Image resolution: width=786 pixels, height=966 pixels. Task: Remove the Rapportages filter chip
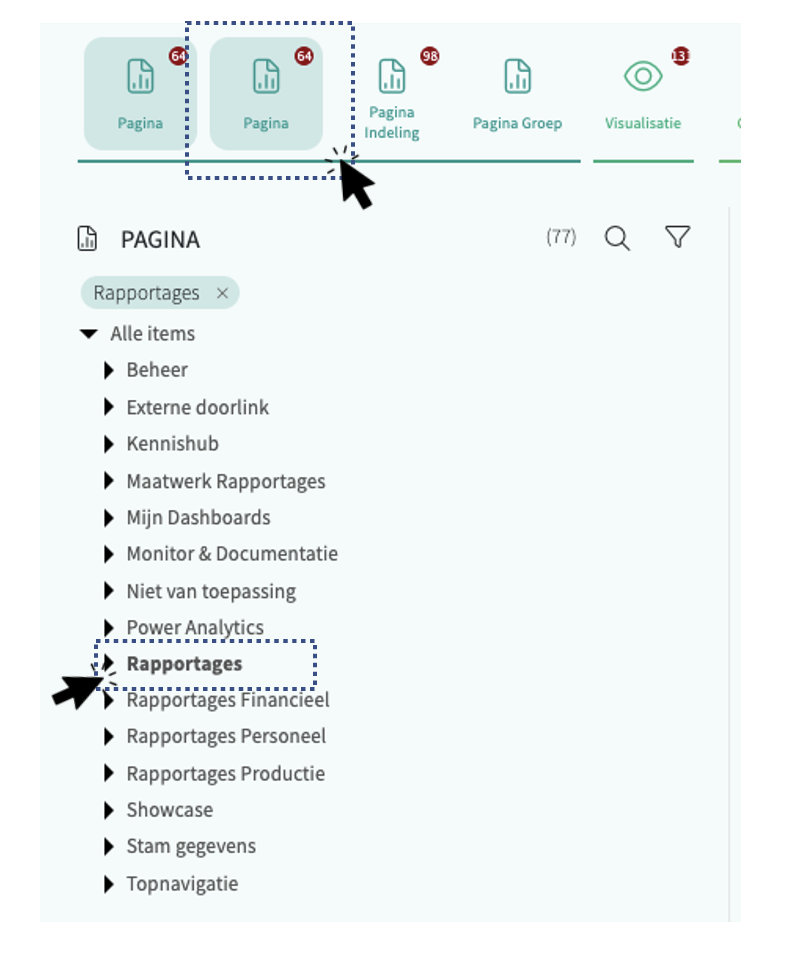[223, 293]
